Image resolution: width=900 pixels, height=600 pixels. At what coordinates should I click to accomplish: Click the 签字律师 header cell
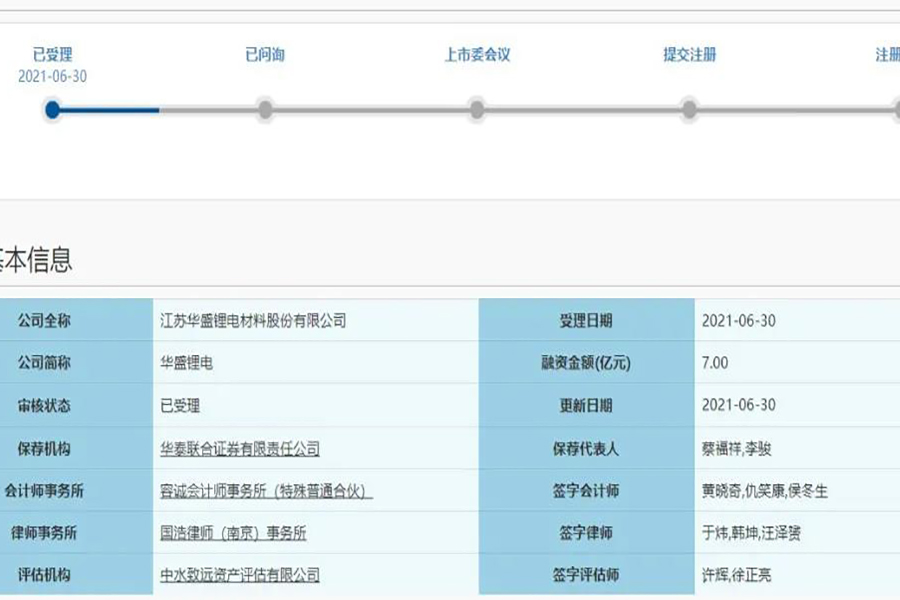pyautogui.click(x=587, y=532)
